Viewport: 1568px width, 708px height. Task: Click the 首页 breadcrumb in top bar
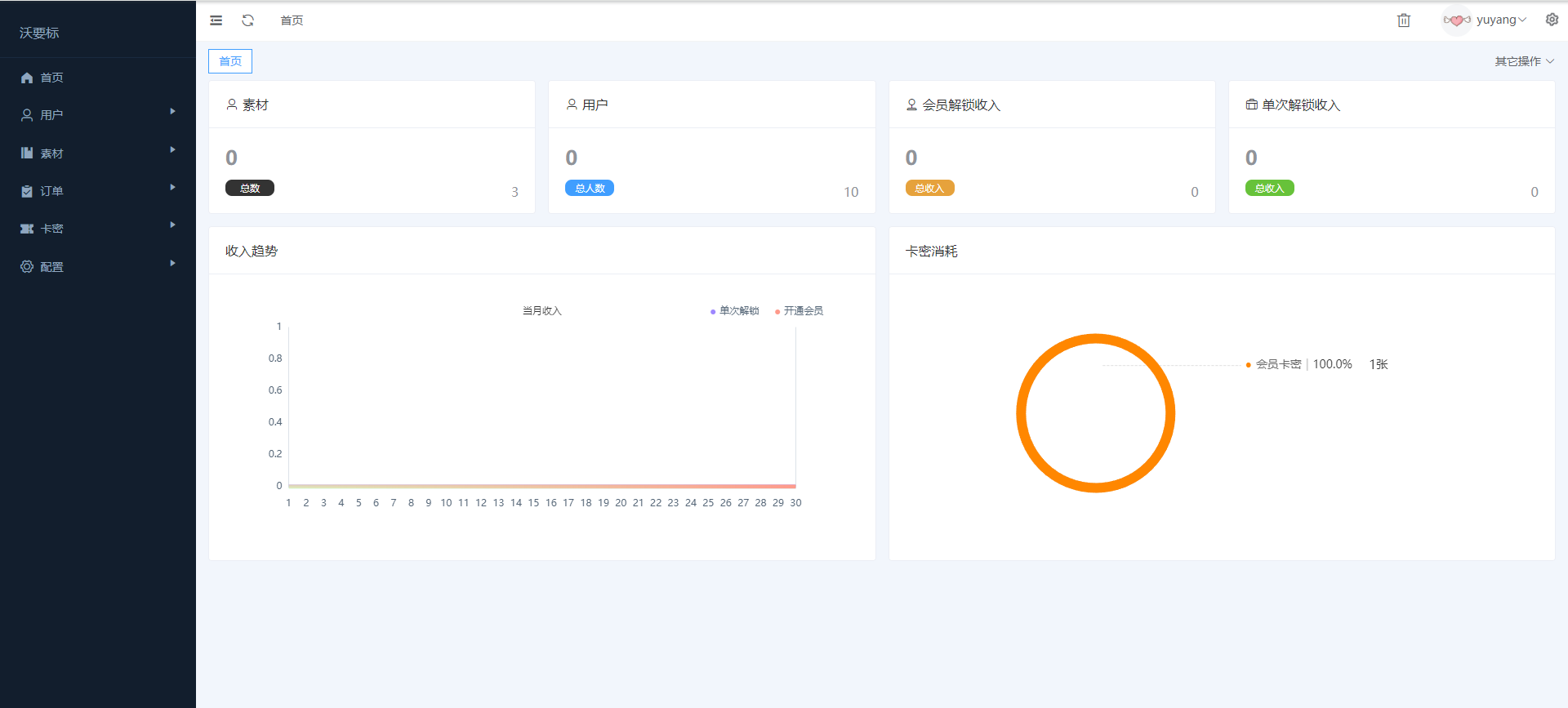[292, 20]
